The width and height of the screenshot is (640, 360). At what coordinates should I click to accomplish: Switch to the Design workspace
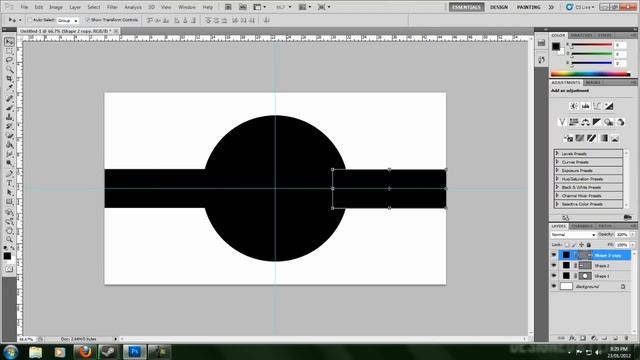(x=499, y=7)
